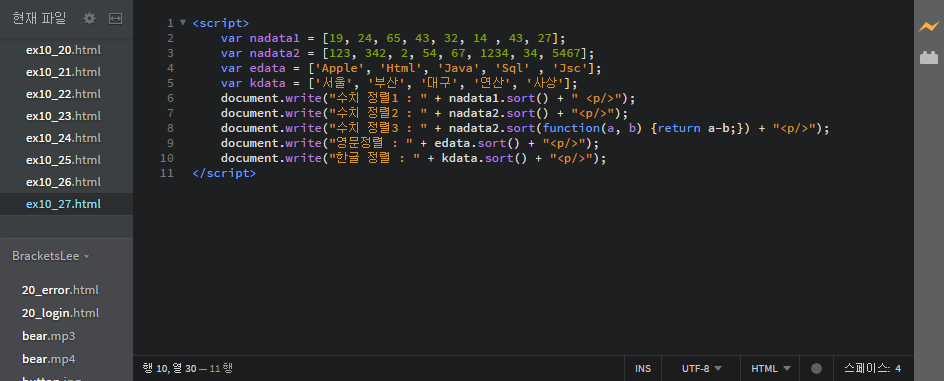Screen dimensions: 944x381
Task: Click the 현재 파일 working files header
Action: pos(40,19)
